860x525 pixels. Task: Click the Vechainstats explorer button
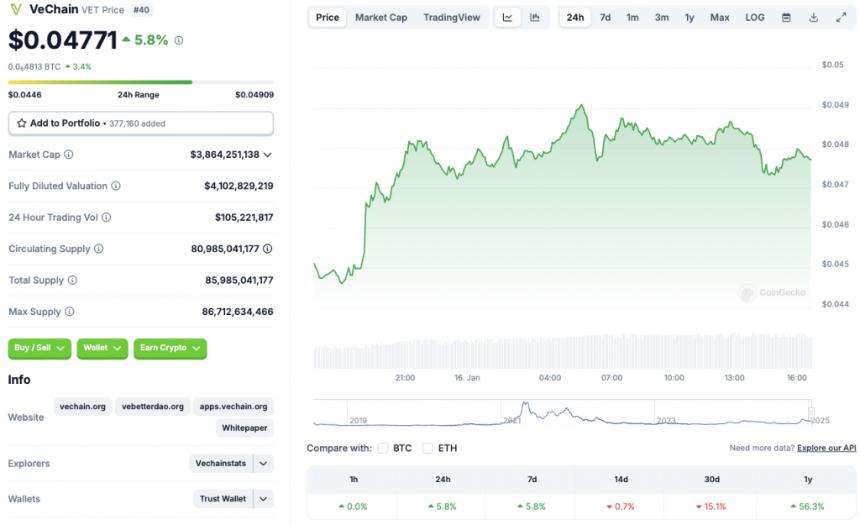[x=221, y=464]
